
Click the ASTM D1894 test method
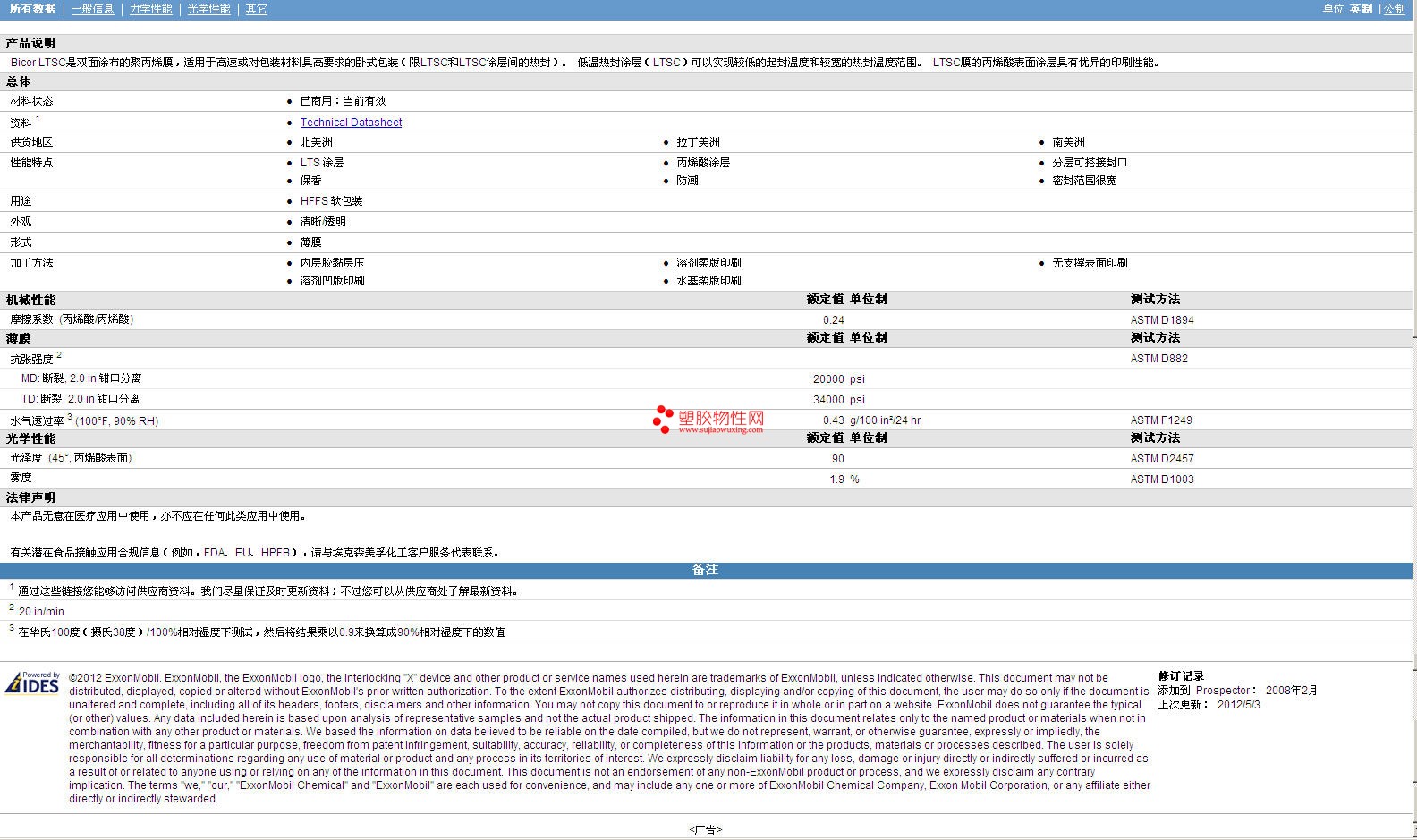pyautogui.click(x=1162, y=320)
